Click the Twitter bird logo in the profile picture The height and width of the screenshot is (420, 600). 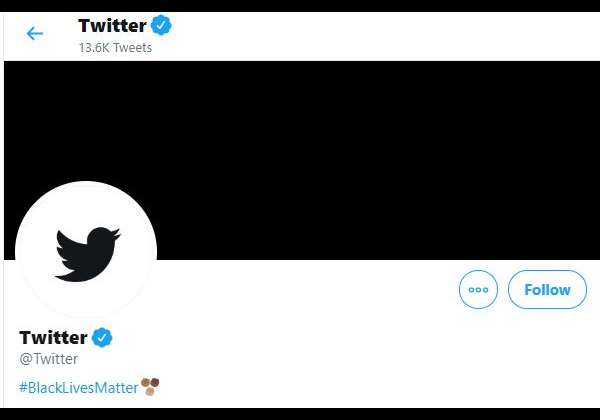(x=87, y=253)
